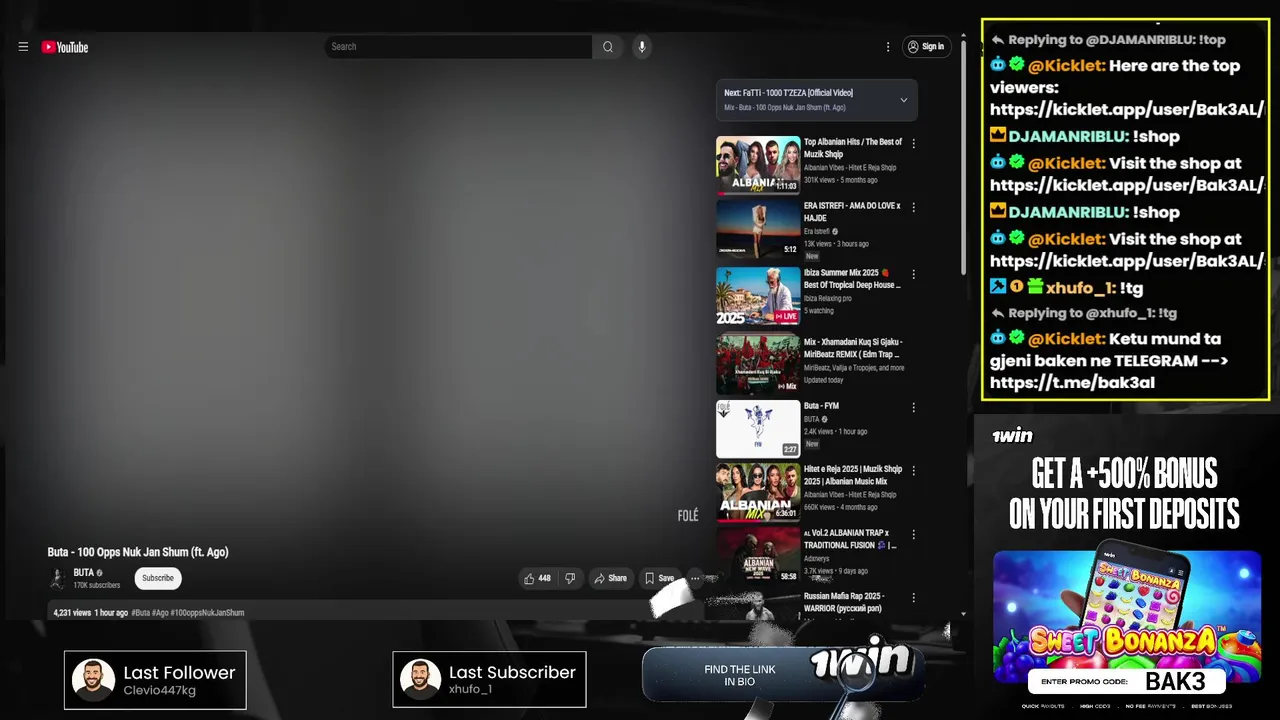Play Hitet e Reja 2025 thumbnail

[x=758, y=491]
